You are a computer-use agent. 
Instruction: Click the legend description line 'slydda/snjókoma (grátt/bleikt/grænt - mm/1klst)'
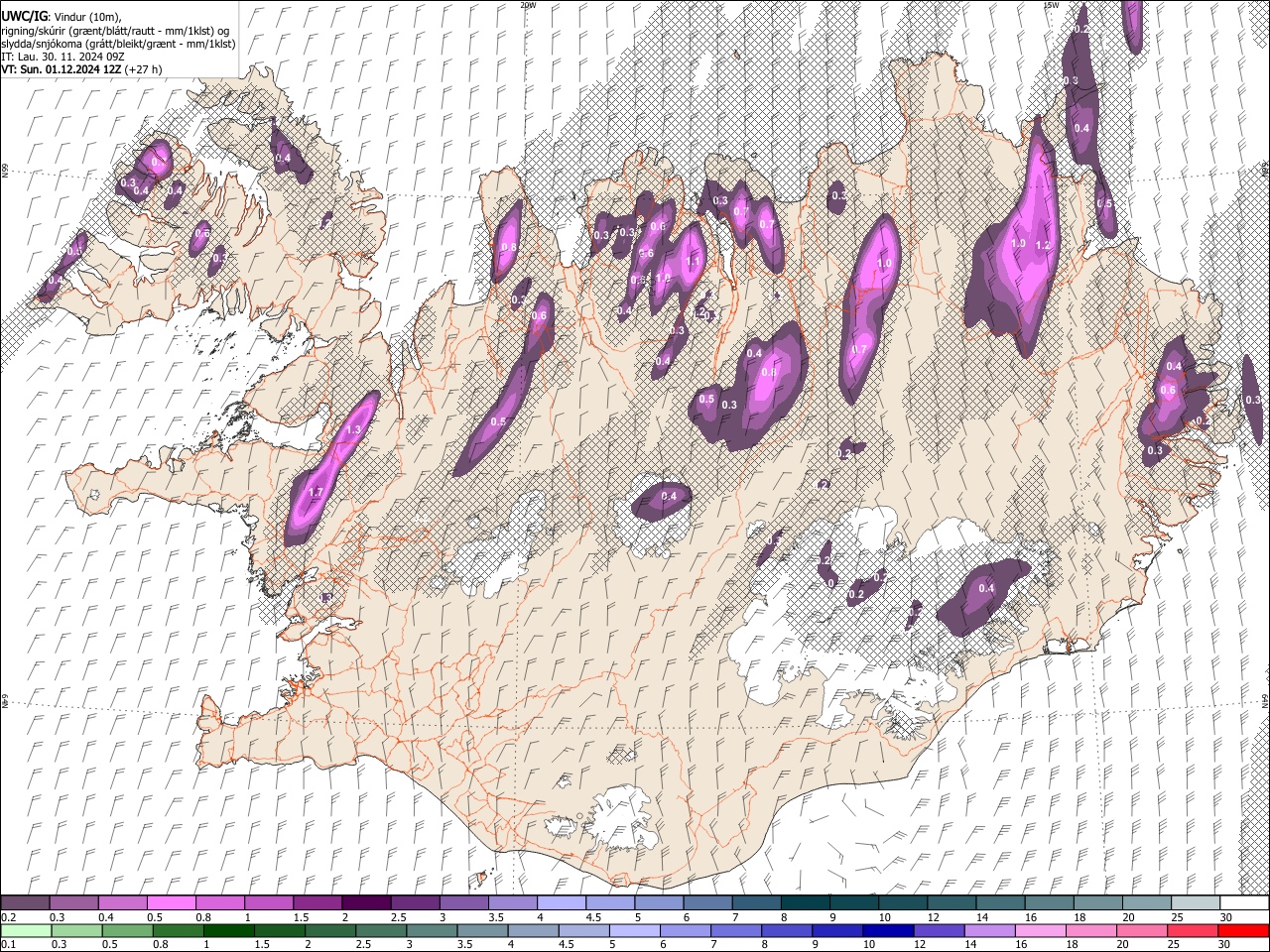(x=118, y=44)
